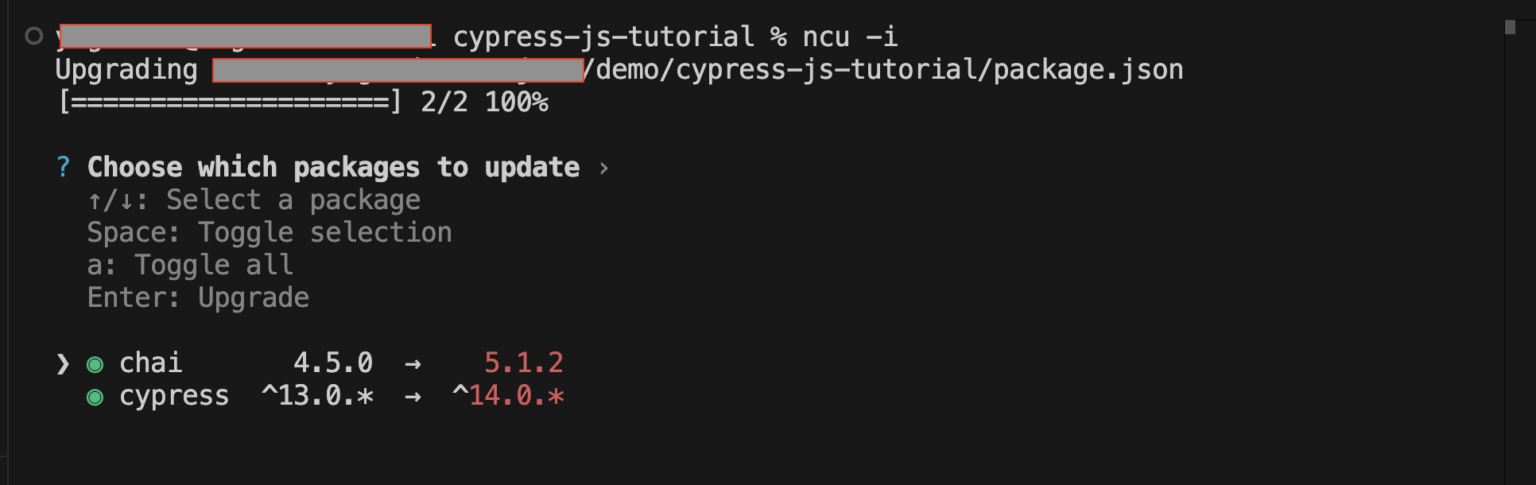Click the blue question mark prompt icon
This screenshot has height=485, width=1536.
coord(64,167)
